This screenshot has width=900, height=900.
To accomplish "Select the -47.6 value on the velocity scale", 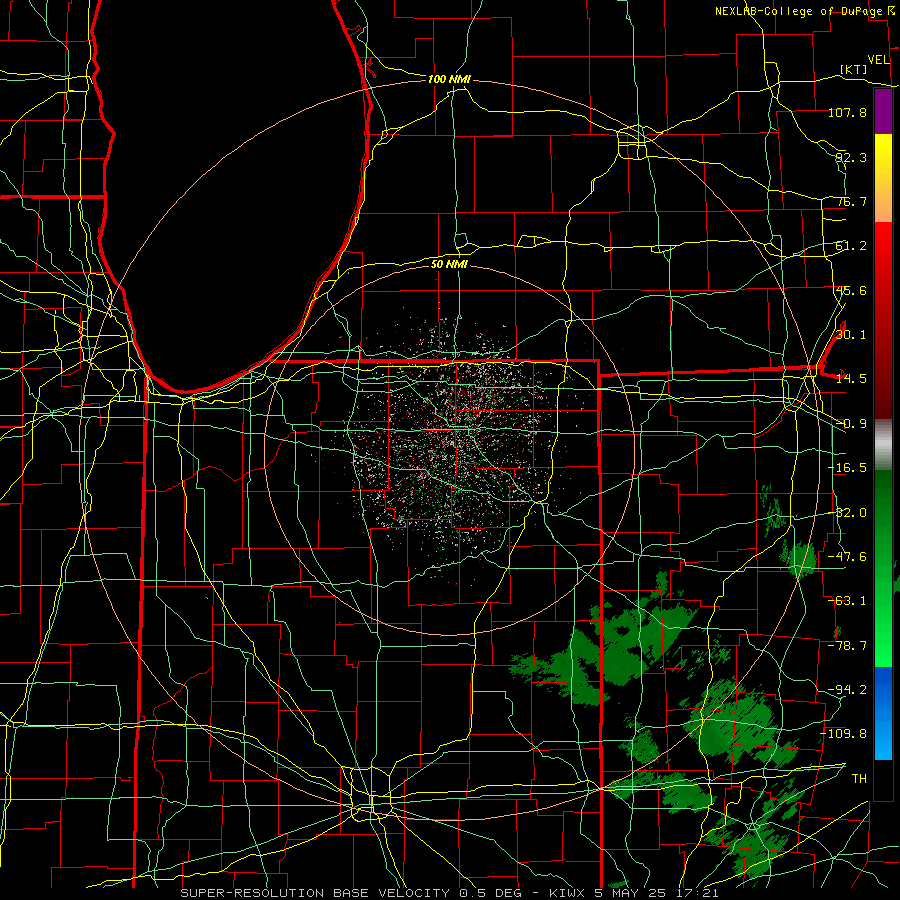I will pos(847,557).
